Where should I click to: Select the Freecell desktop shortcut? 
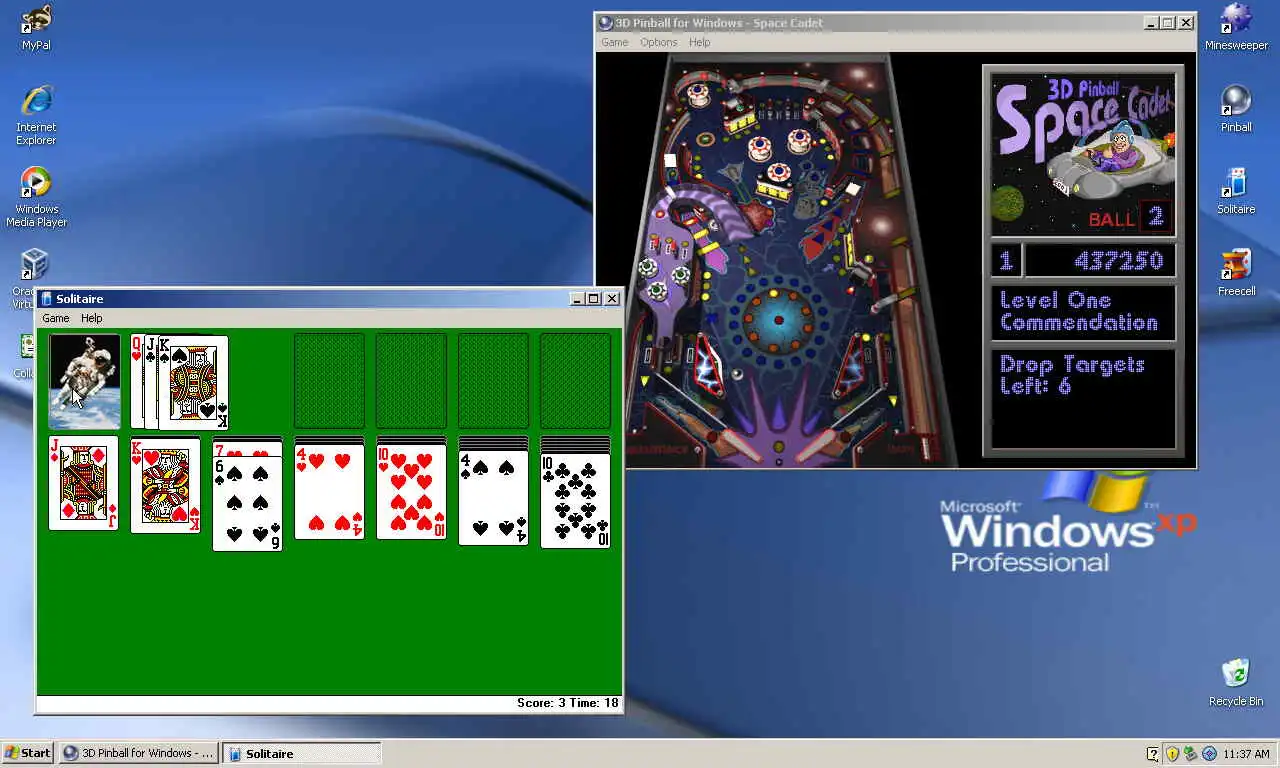coord(1236,273)
